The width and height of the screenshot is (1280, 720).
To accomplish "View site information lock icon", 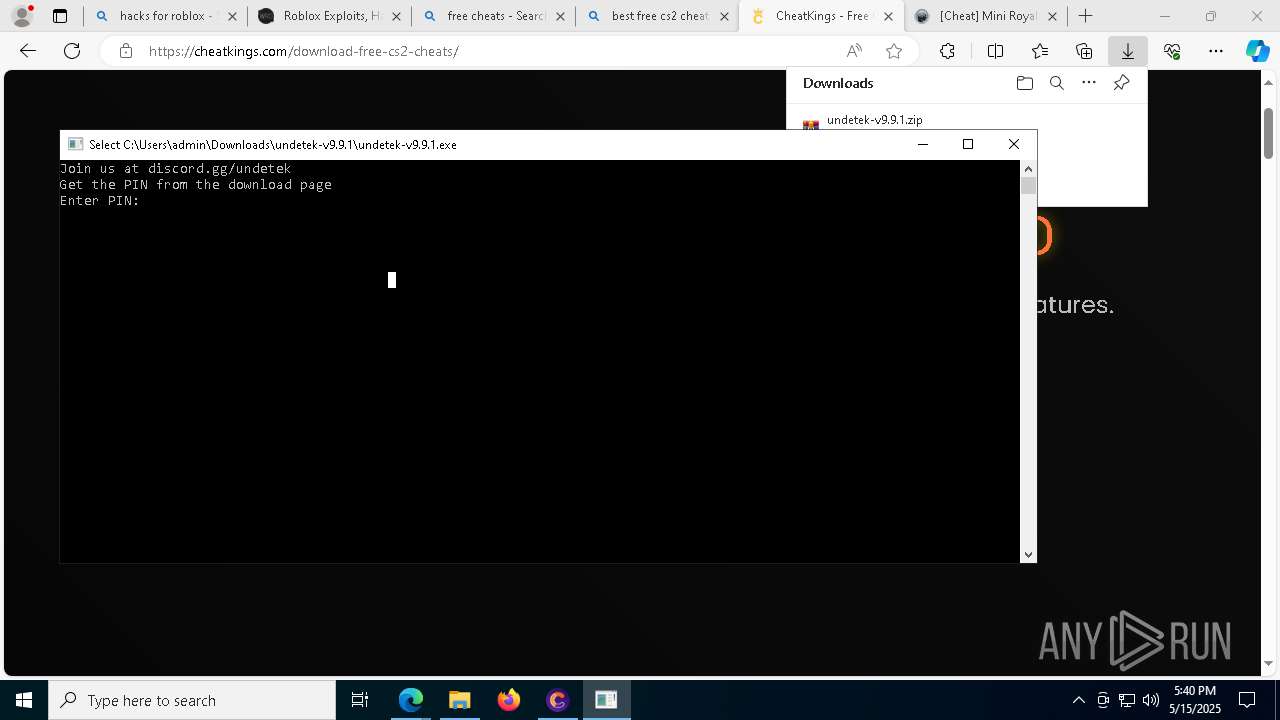I will [125, 51].
